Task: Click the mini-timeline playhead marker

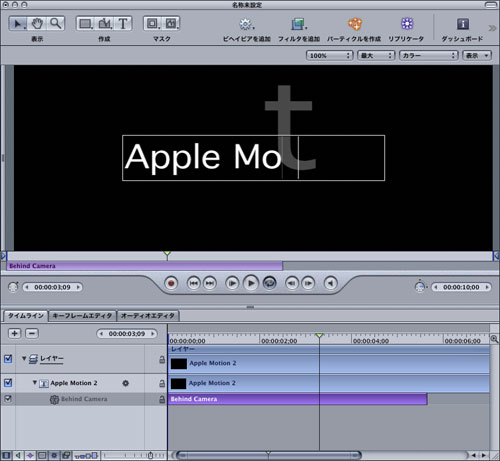Action: (x=167, y=254)
